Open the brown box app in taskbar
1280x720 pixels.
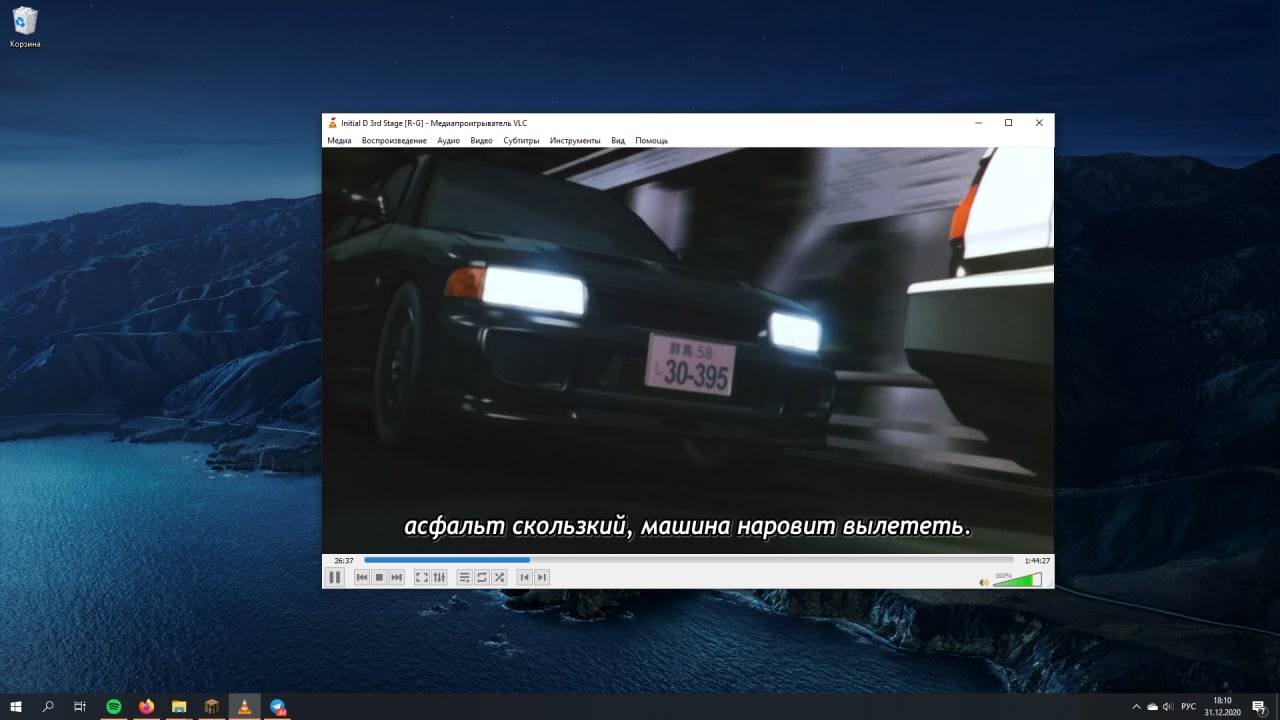pos(211,706)
